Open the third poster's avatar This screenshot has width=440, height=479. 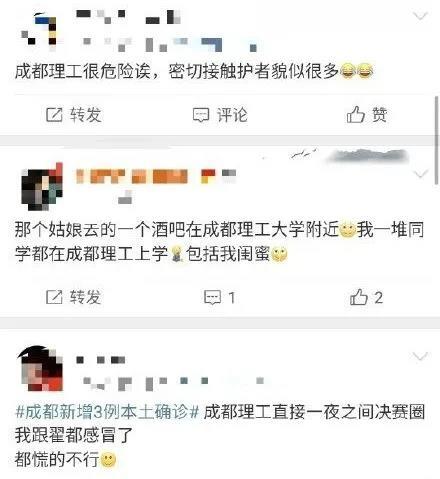[x=40, y=368]
